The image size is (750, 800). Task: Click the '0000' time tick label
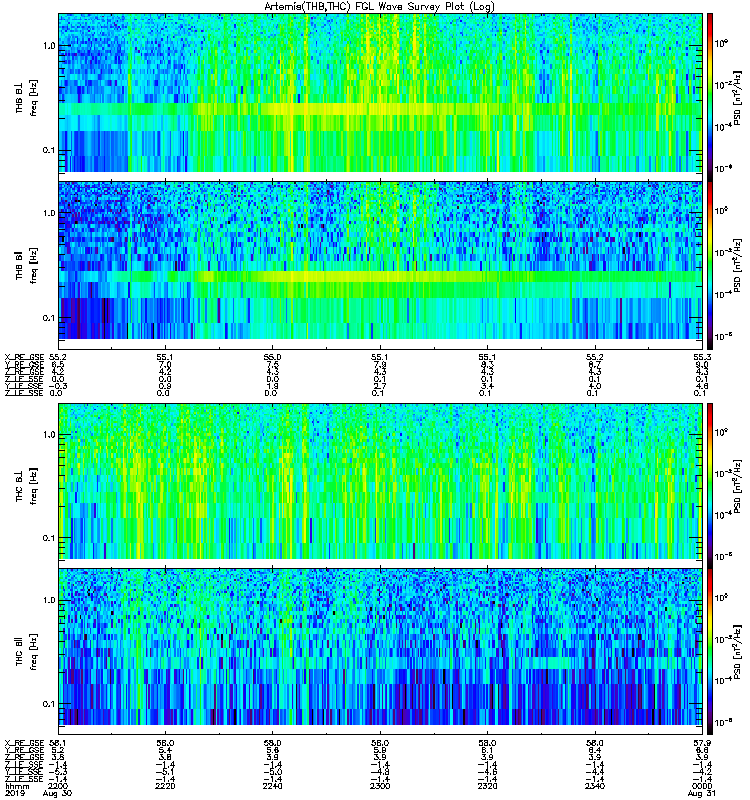pos(702,786)
